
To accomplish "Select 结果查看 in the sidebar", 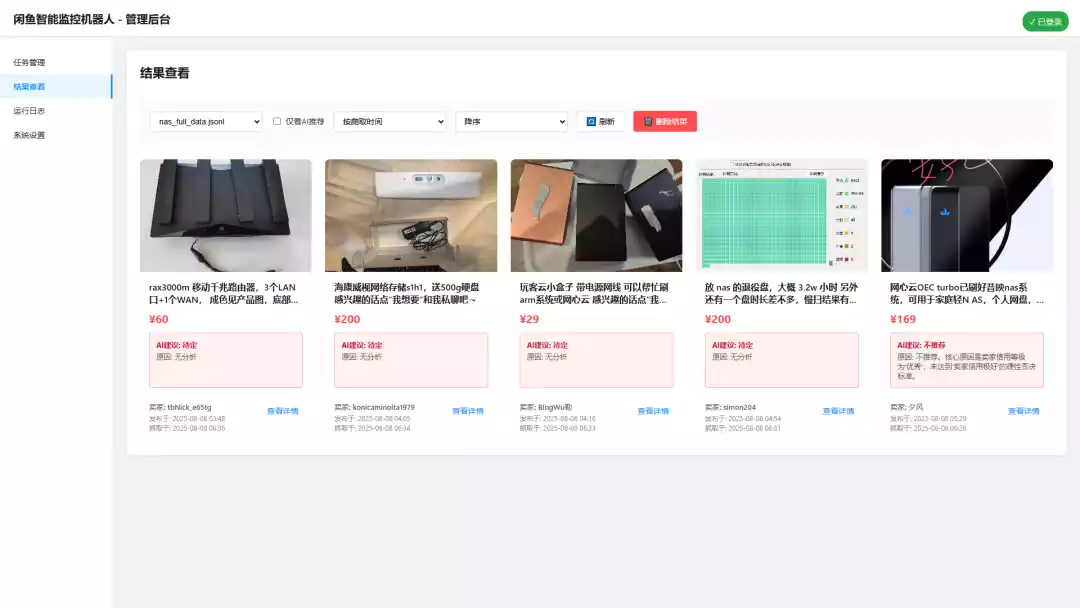I will 30,87.
